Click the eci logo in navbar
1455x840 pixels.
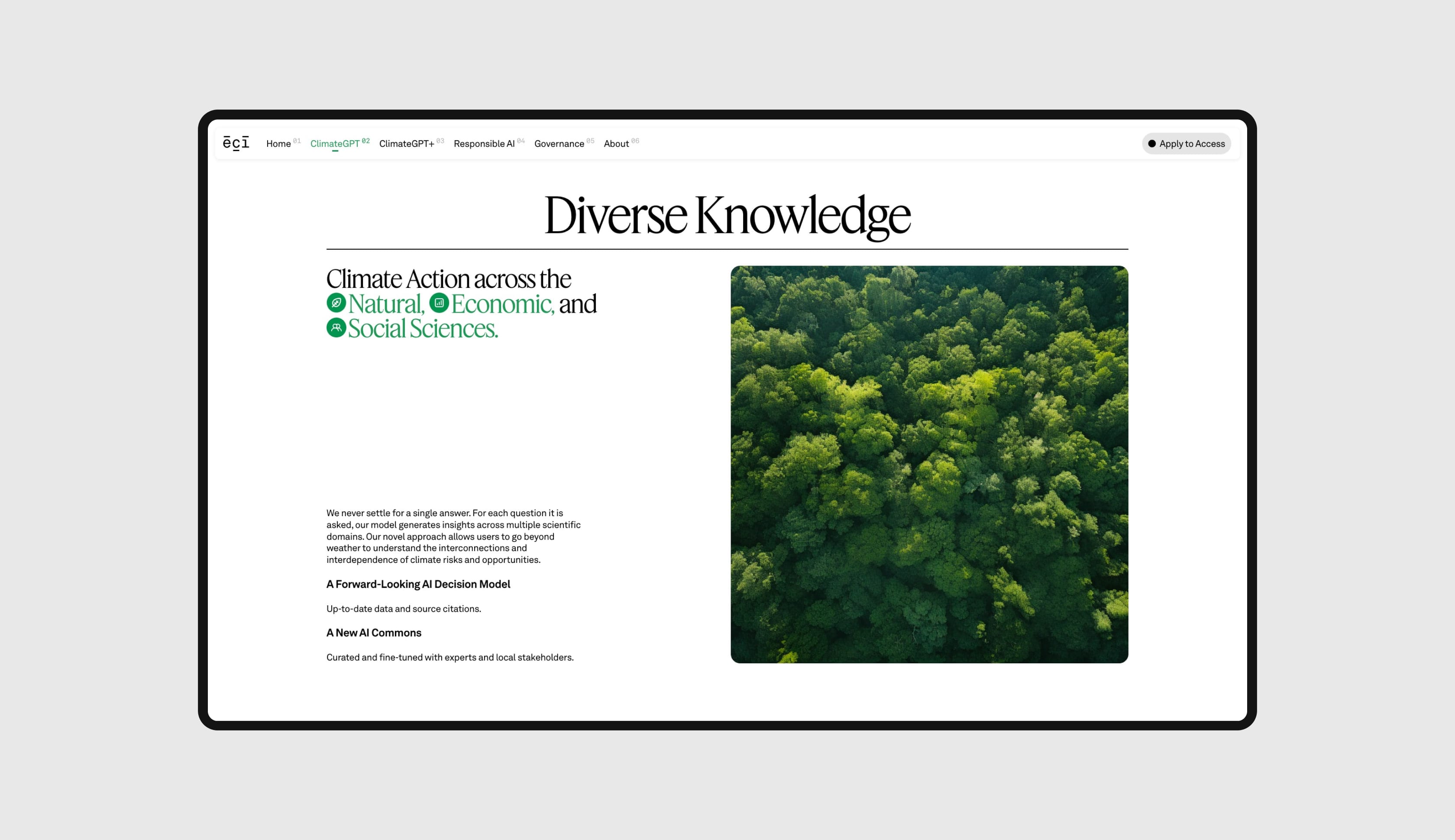(x=236, y=143)
